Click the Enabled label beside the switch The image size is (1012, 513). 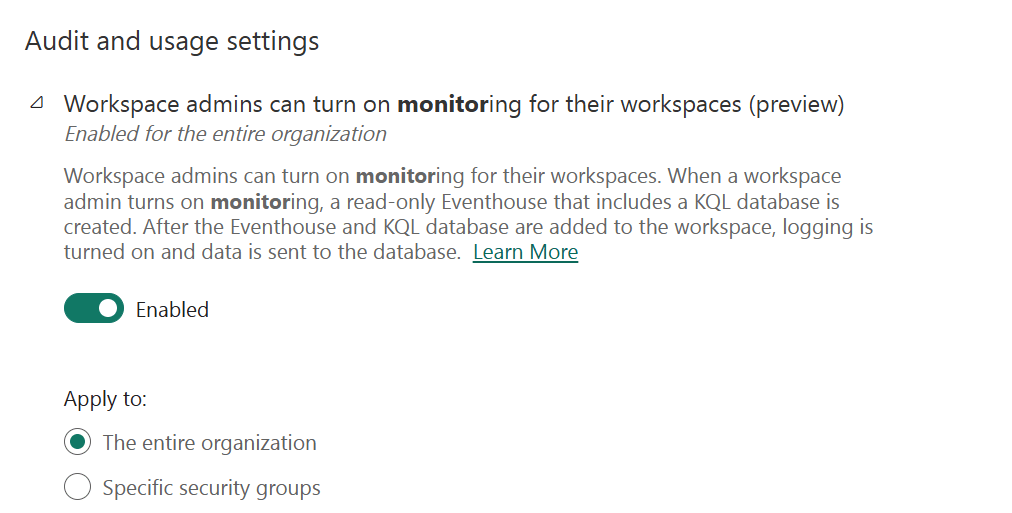pyautogui.click(x=172, y=310)
